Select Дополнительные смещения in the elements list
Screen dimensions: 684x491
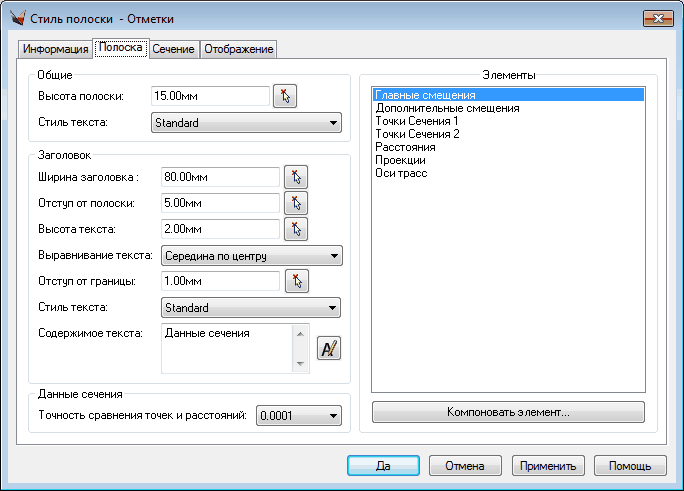(x=446, y=108)
